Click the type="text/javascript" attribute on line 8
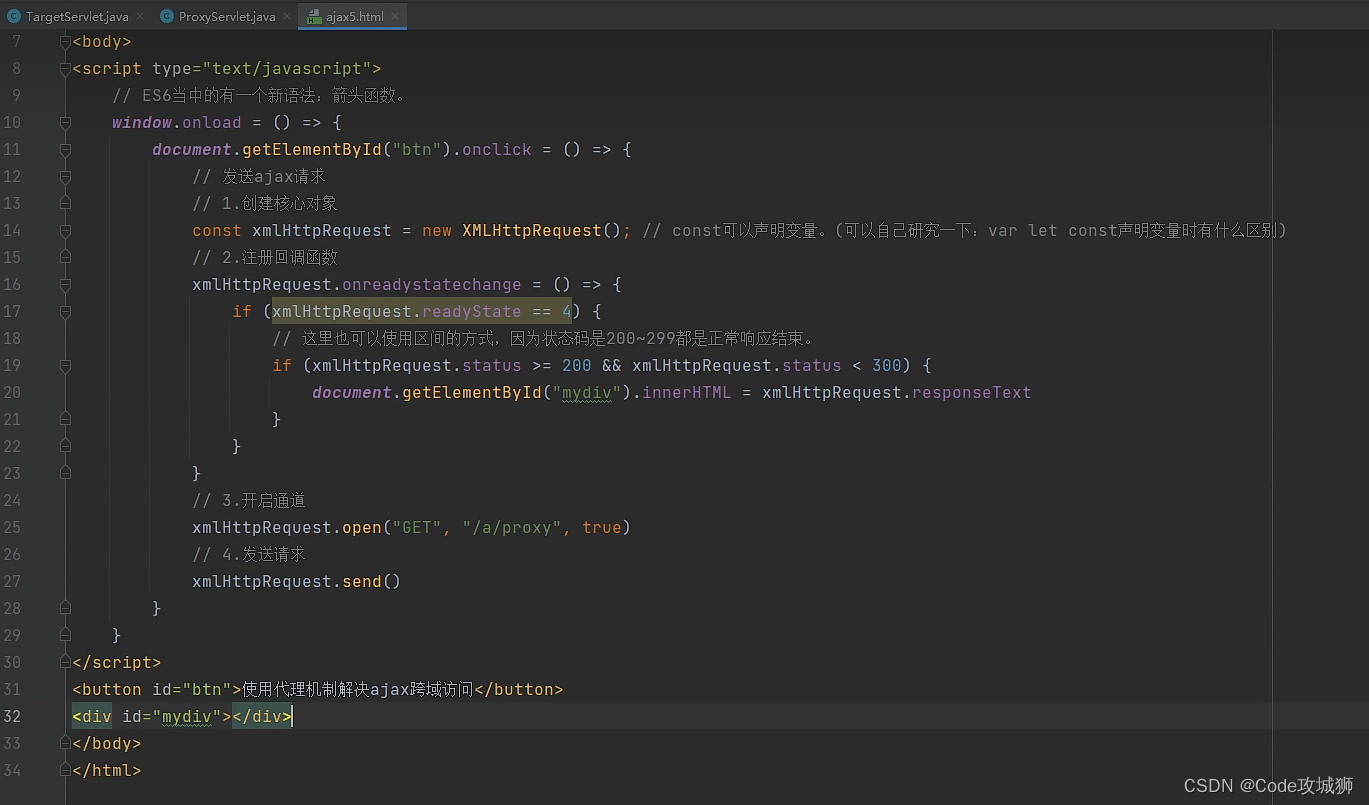The image size is (1369, 805). click(262, 69)
